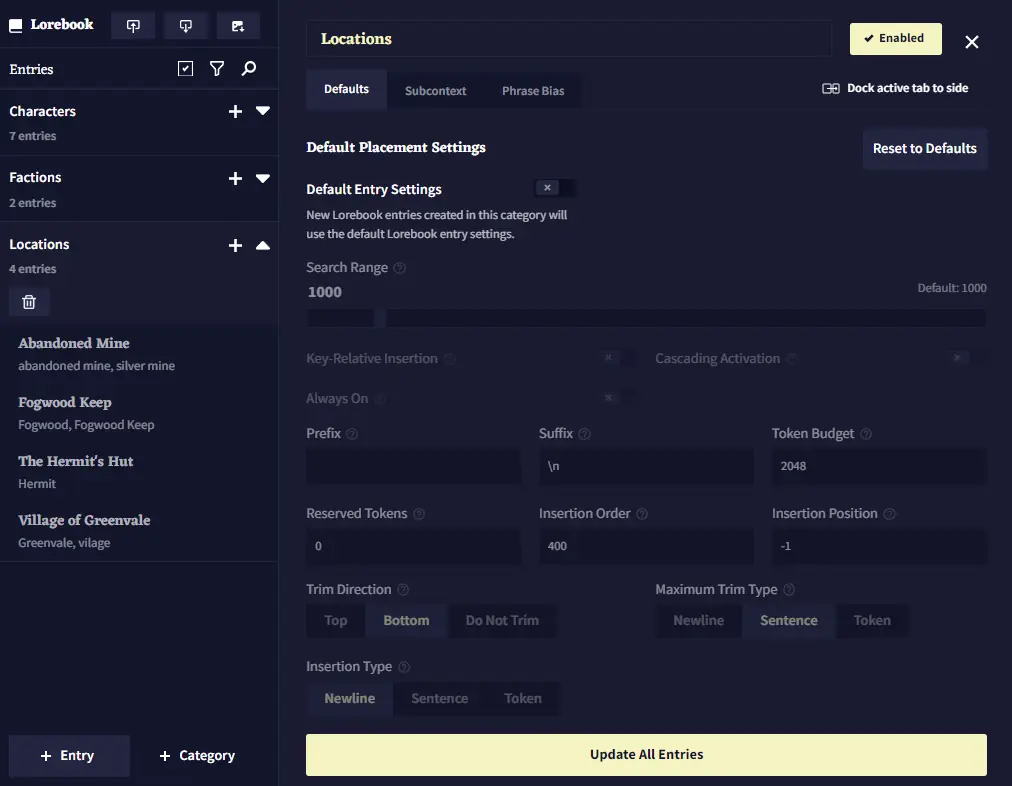Open the Phrase Bias tab
The image size is (1012, 786).
tap(532, 91)
